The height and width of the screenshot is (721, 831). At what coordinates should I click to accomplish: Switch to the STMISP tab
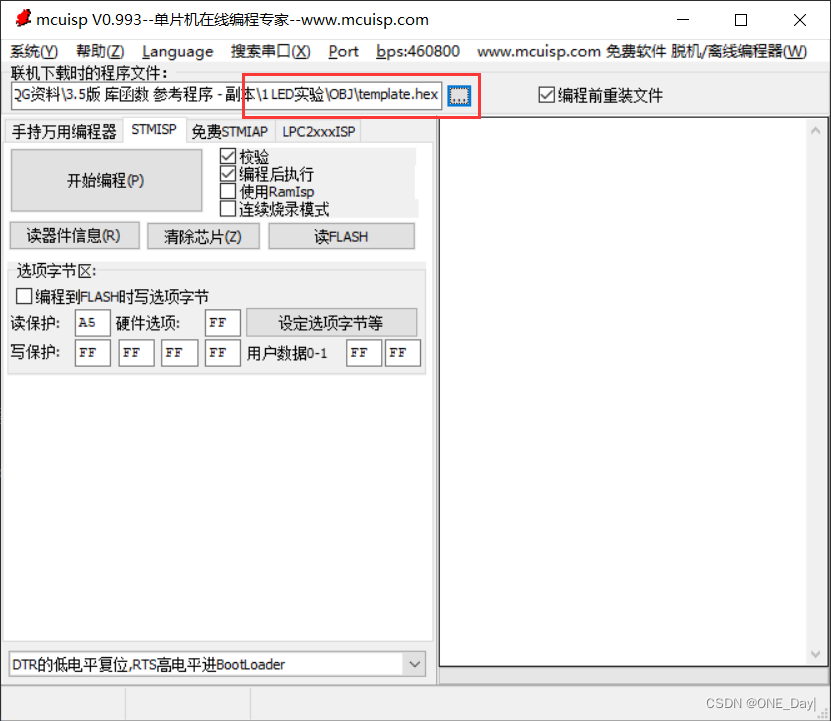154,130
